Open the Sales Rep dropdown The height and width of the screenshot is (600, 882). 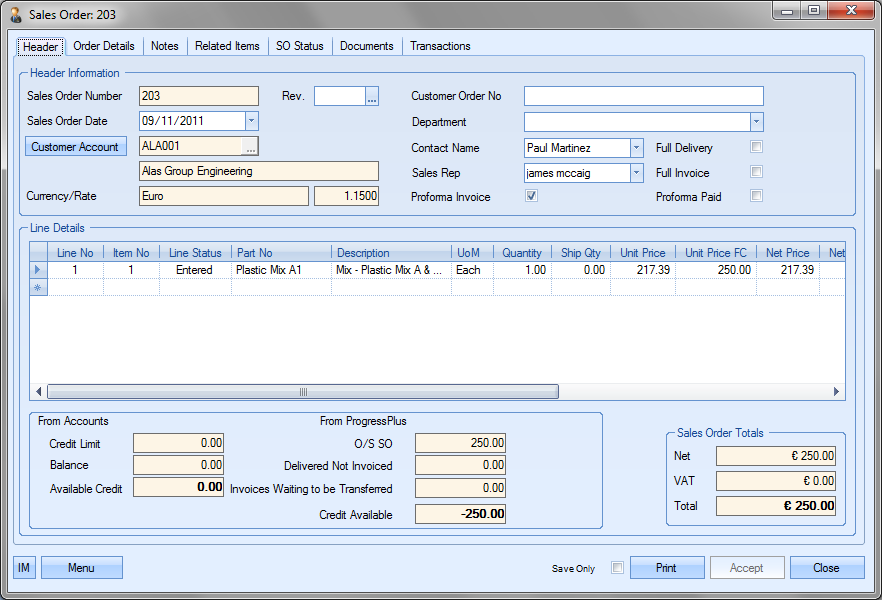tap(637, 173)
